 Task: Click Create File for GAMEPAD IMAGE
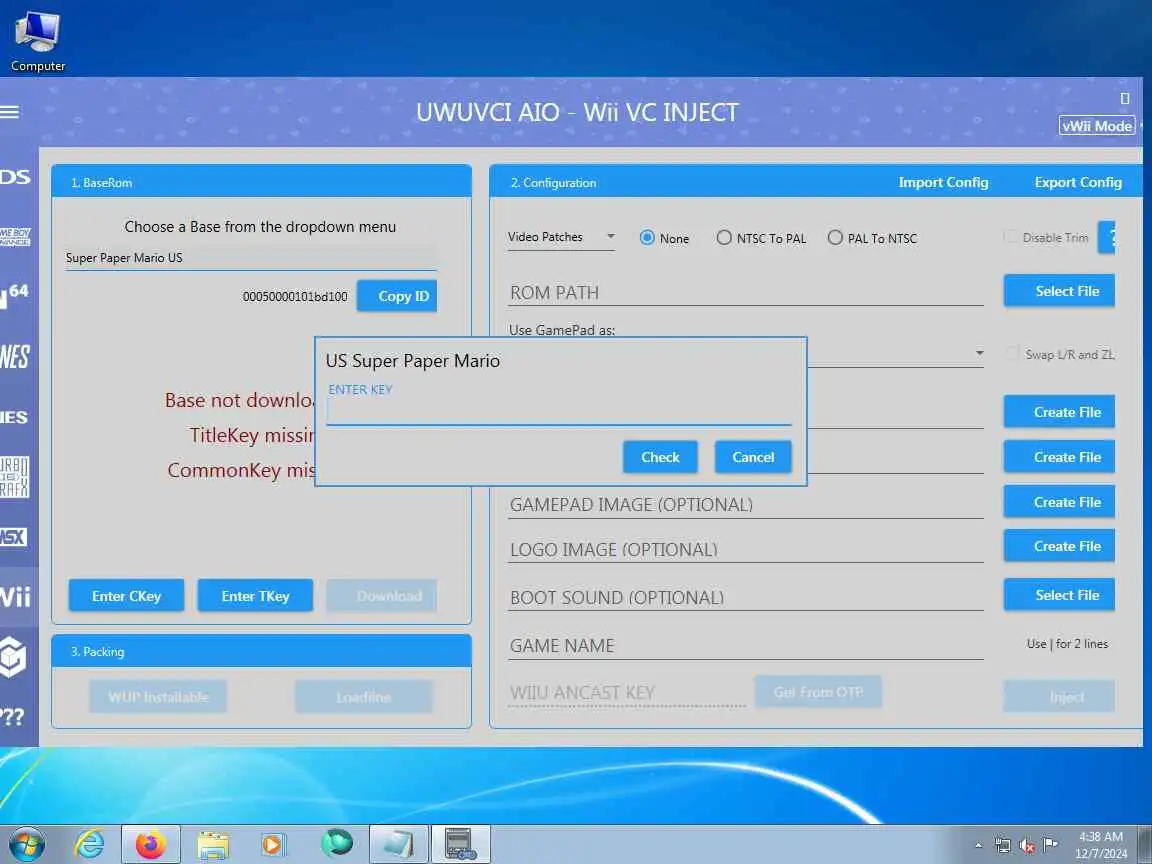tap(1059, 502)
